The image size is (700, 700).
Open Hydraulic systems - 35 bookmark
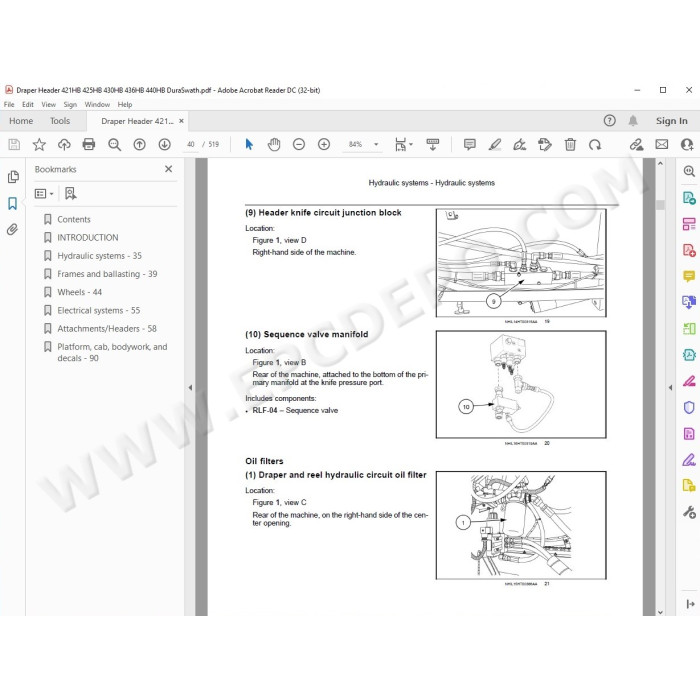(99, 256)
